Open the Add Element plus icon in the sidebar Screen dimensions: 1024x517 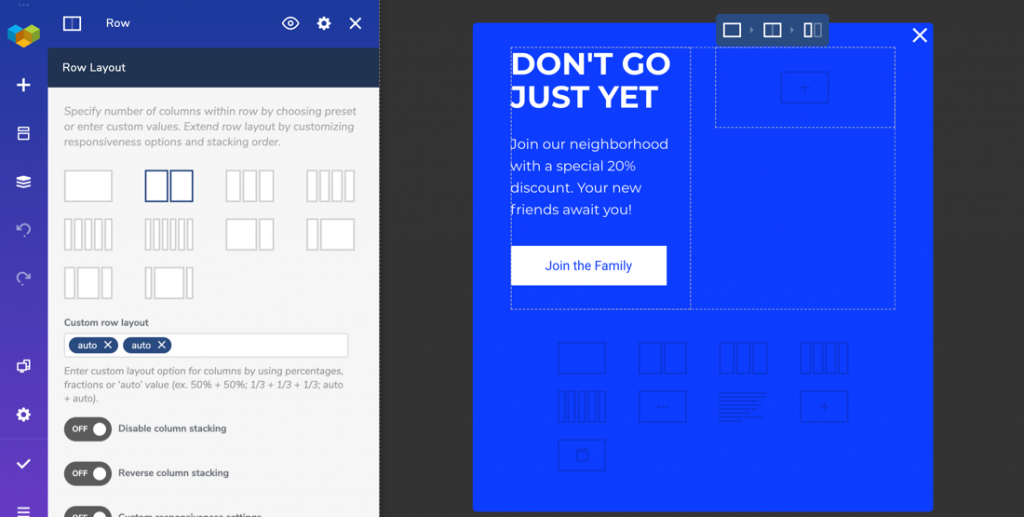[x=24, y=85]
